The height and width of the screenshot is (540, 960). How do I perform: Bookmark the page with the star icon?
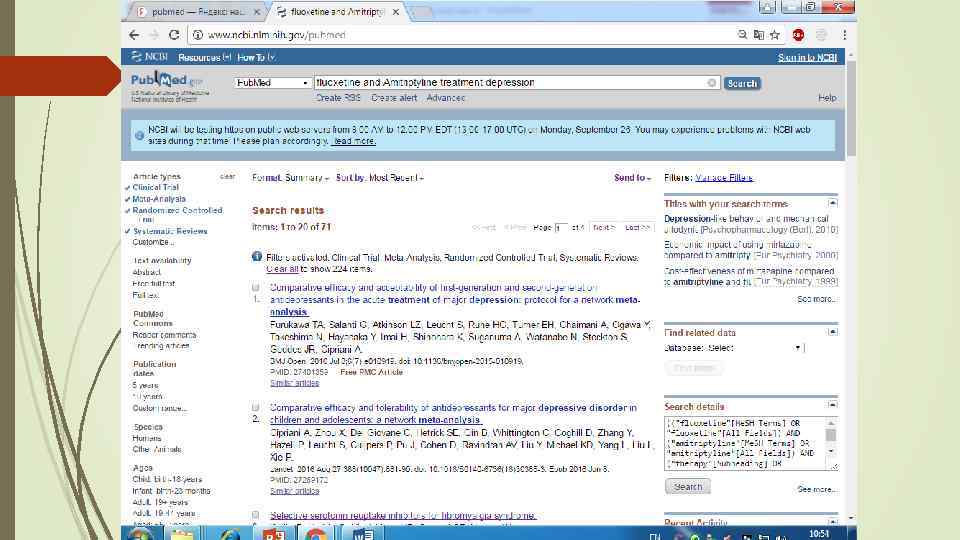click(x=775, y=35)
